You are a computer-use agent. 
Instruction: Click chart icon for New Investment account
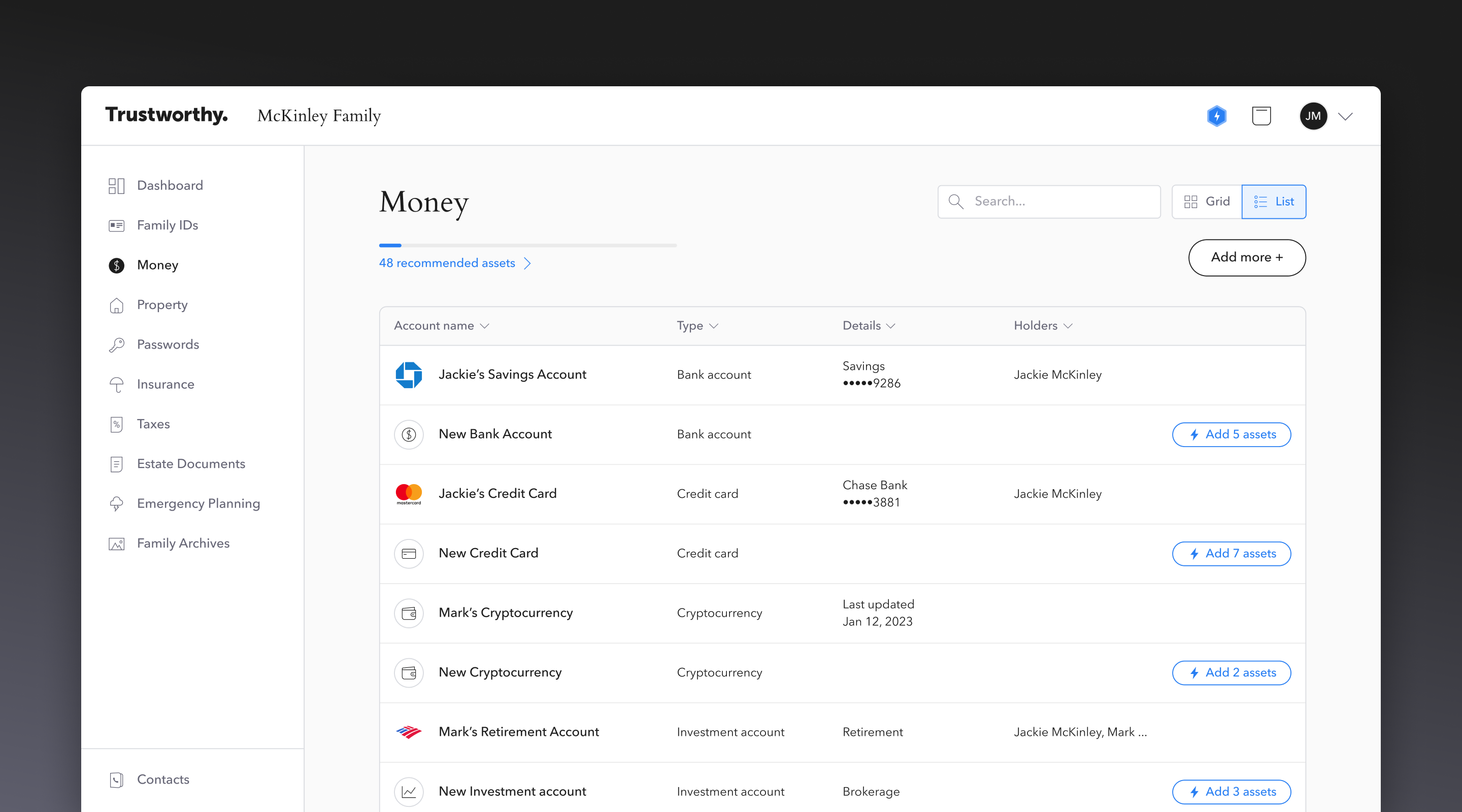409,792
